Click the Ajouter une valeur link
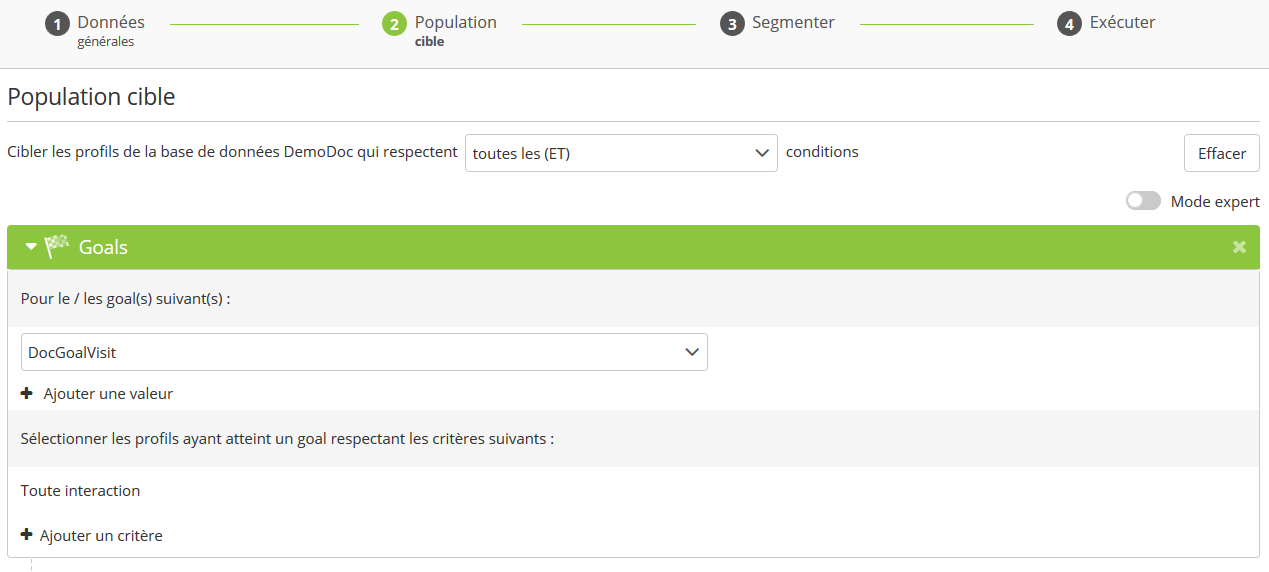This screenshot has width=1269, height=572. coord(108,394)
